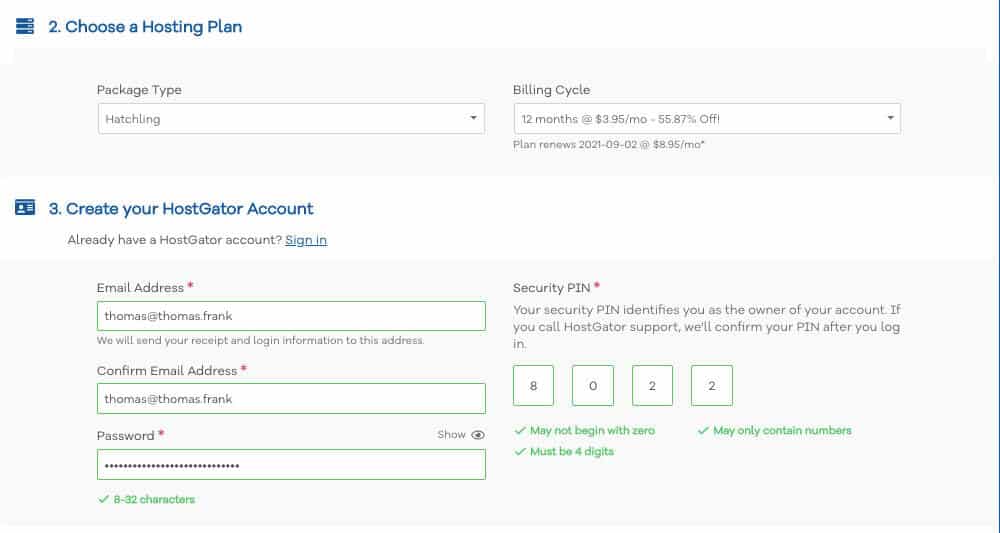Select the fourth Security PIN digit box

pyautogui.click(x=712, y=386)
